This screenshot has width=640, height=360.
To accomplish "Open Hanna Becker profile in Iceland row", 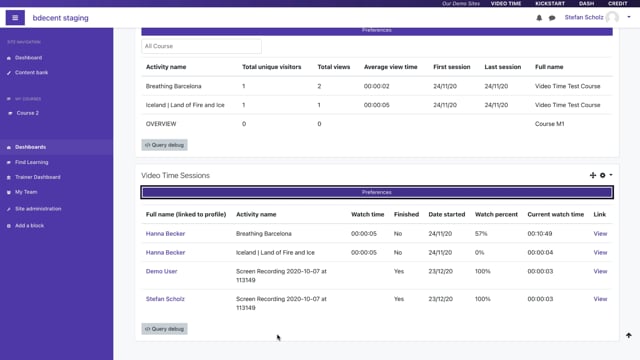I will [x=165, y=252].
